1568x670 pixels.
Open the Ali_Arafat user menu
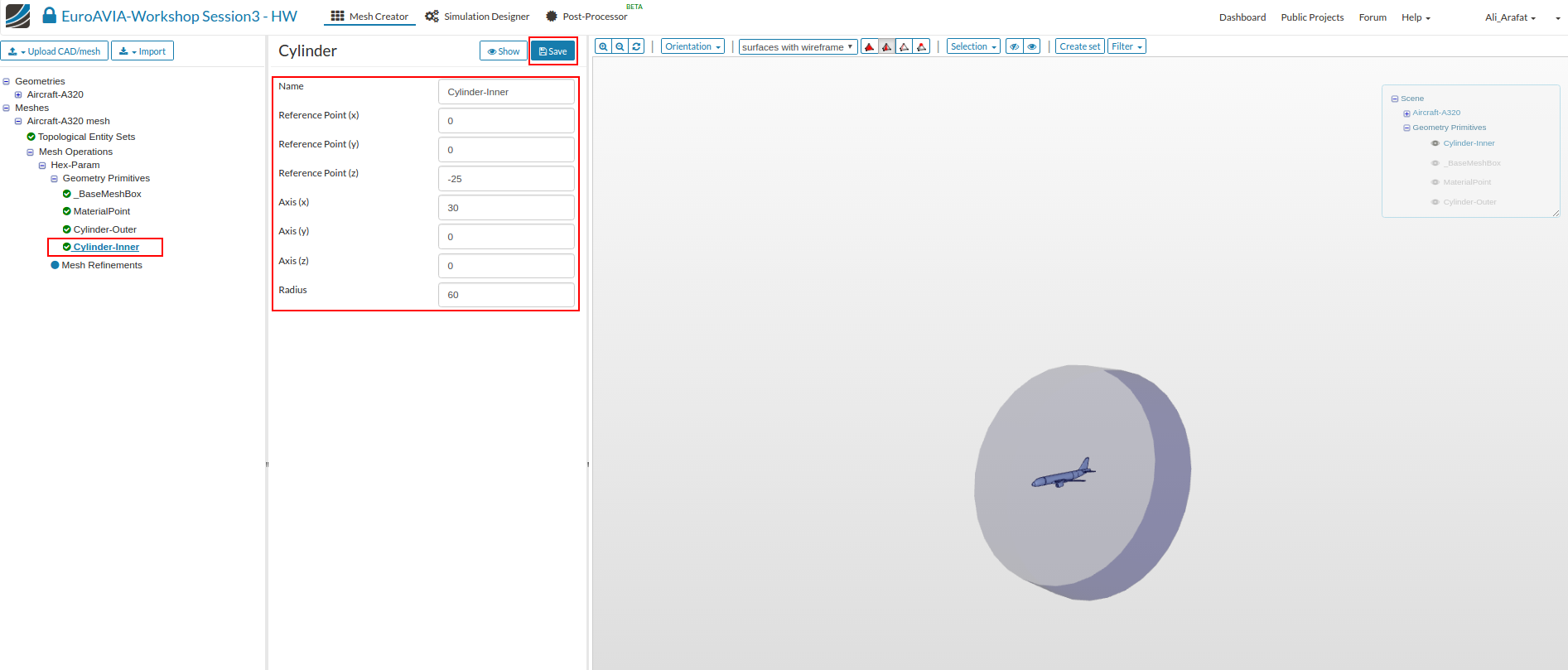1510,17
